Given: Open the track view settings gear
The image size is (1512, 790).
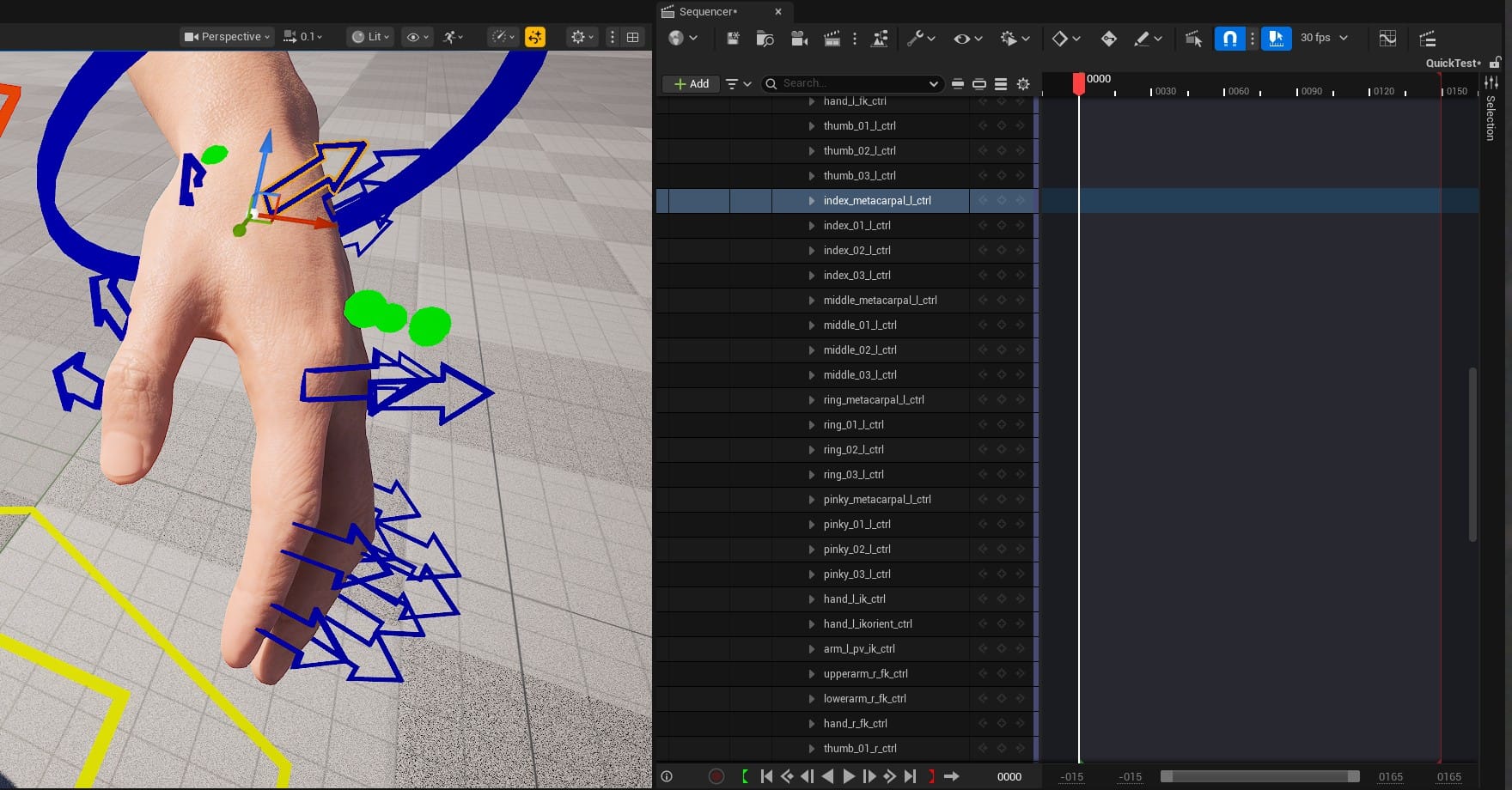Looking at the screenshot, I should [x=1022, y=84].
